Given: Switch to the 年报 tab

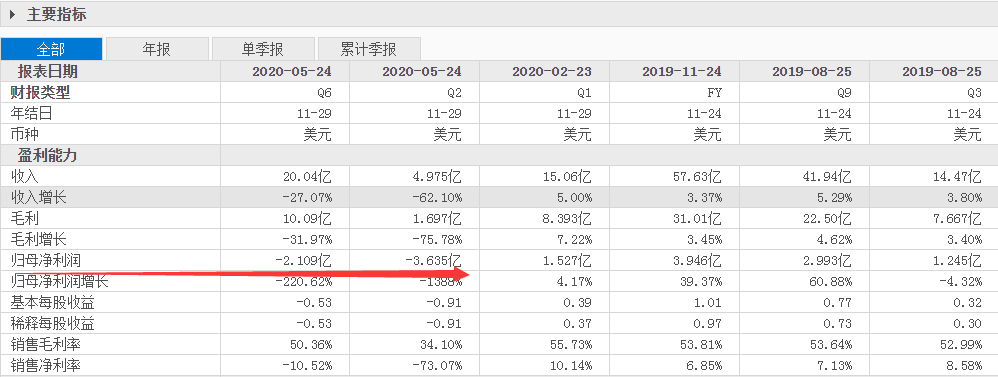Looking at the screenshot, I should 157,49.
